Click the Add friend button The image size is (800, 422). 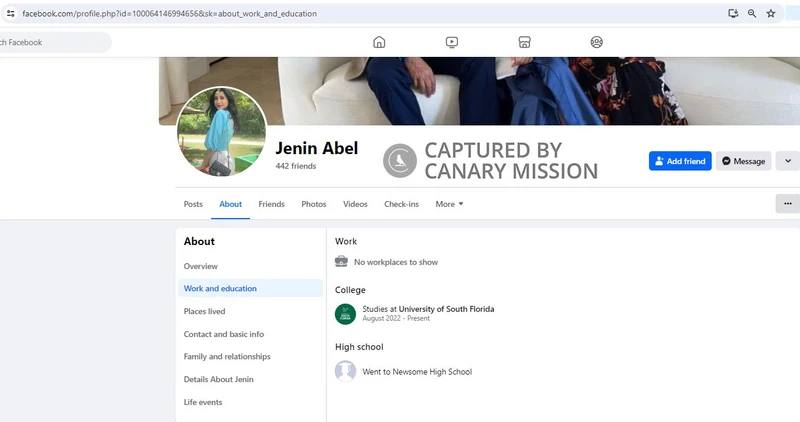[x=680, y=161]
